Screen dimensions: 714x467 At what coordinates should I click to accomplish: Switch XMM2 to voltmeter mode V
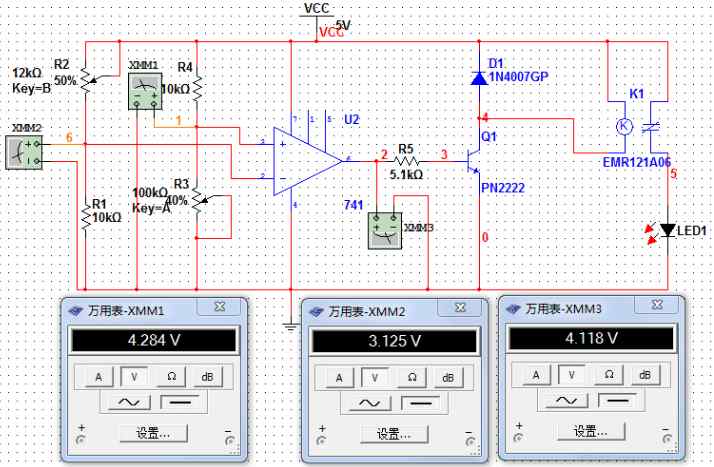375,377
